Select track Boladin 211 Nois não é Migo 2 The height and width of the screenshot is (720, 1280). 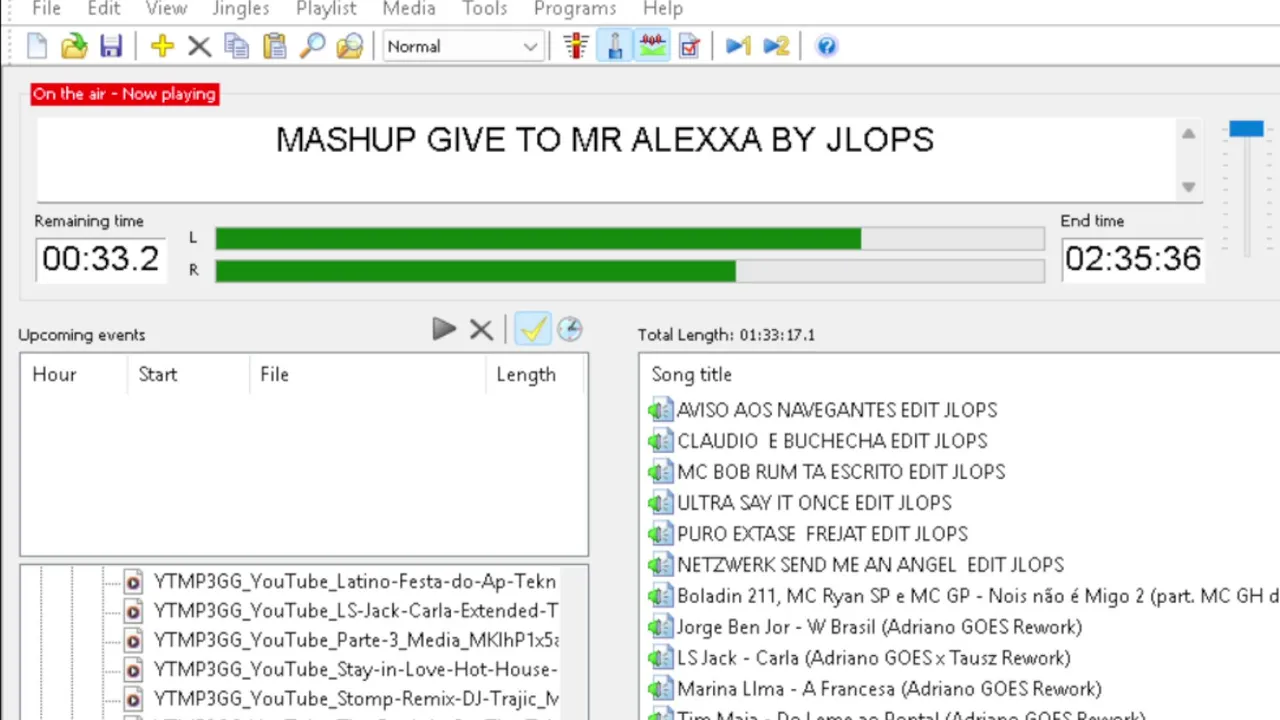pyautogui.click(x=978, y=596)
